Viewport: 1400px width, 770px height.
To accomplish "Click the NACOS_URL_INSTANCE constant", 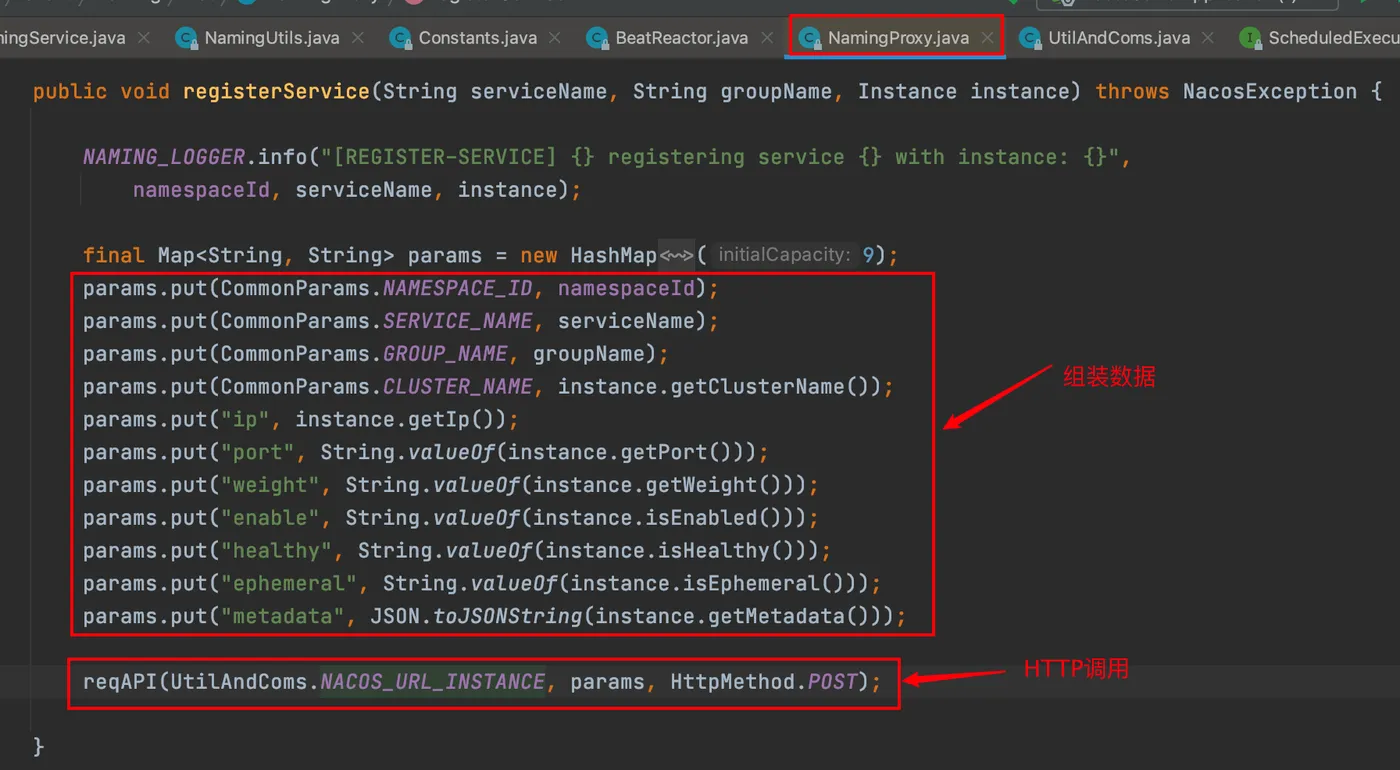I will 433,682.
